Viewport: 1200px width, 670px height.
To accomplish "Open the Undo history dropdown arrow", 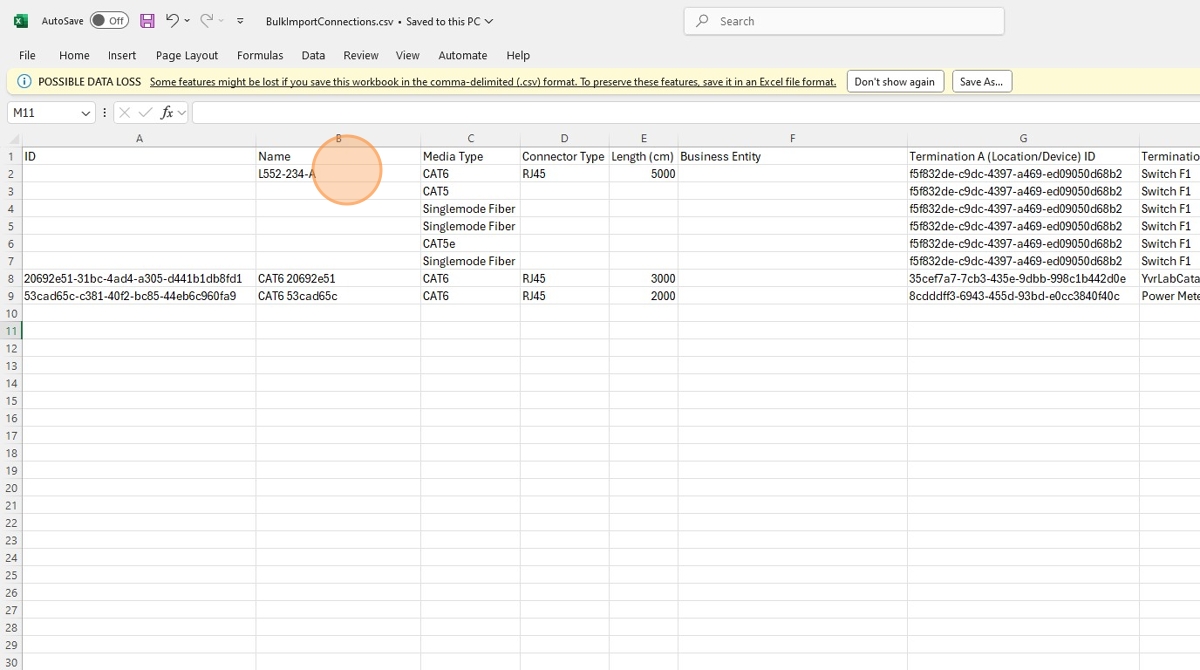I will tap(186, 21).
